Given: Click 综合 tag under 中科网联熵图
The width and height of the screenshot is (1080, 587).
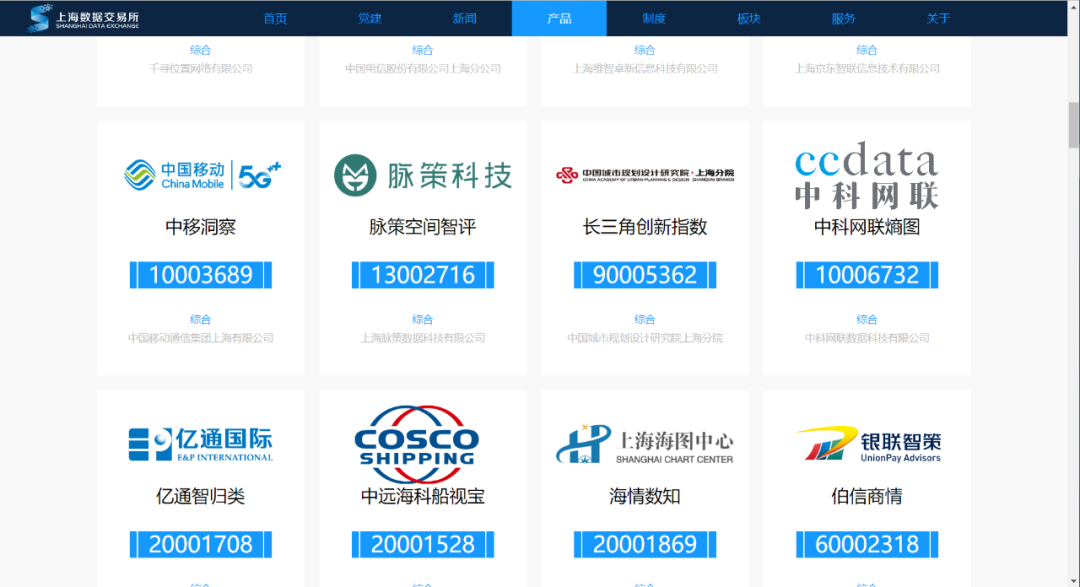Looking at the screenshot, I should (x=867, y=319).
